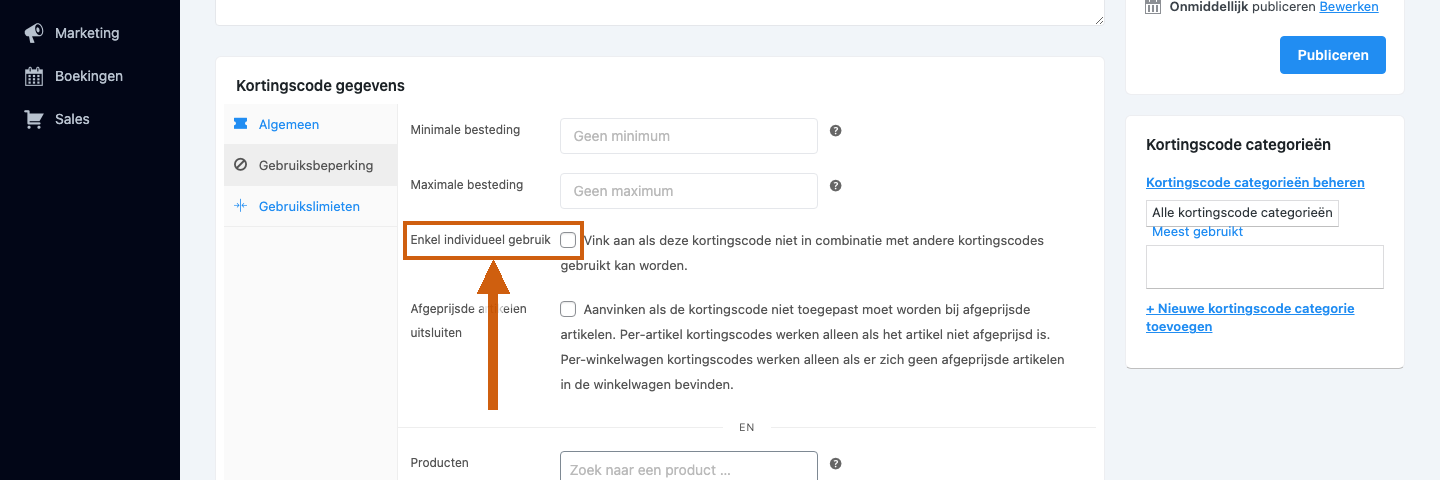Select Alle kortingscode categorieën tab
Image resolution: width=1440 pixels, height=480 pixels.
pyautogui.click(x=1242, y=213)
